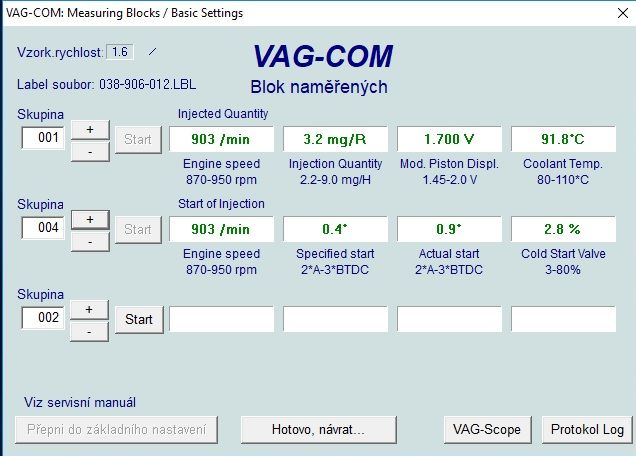
Task: Focus the group number field showing 004
Action: [x=44, y=228]
